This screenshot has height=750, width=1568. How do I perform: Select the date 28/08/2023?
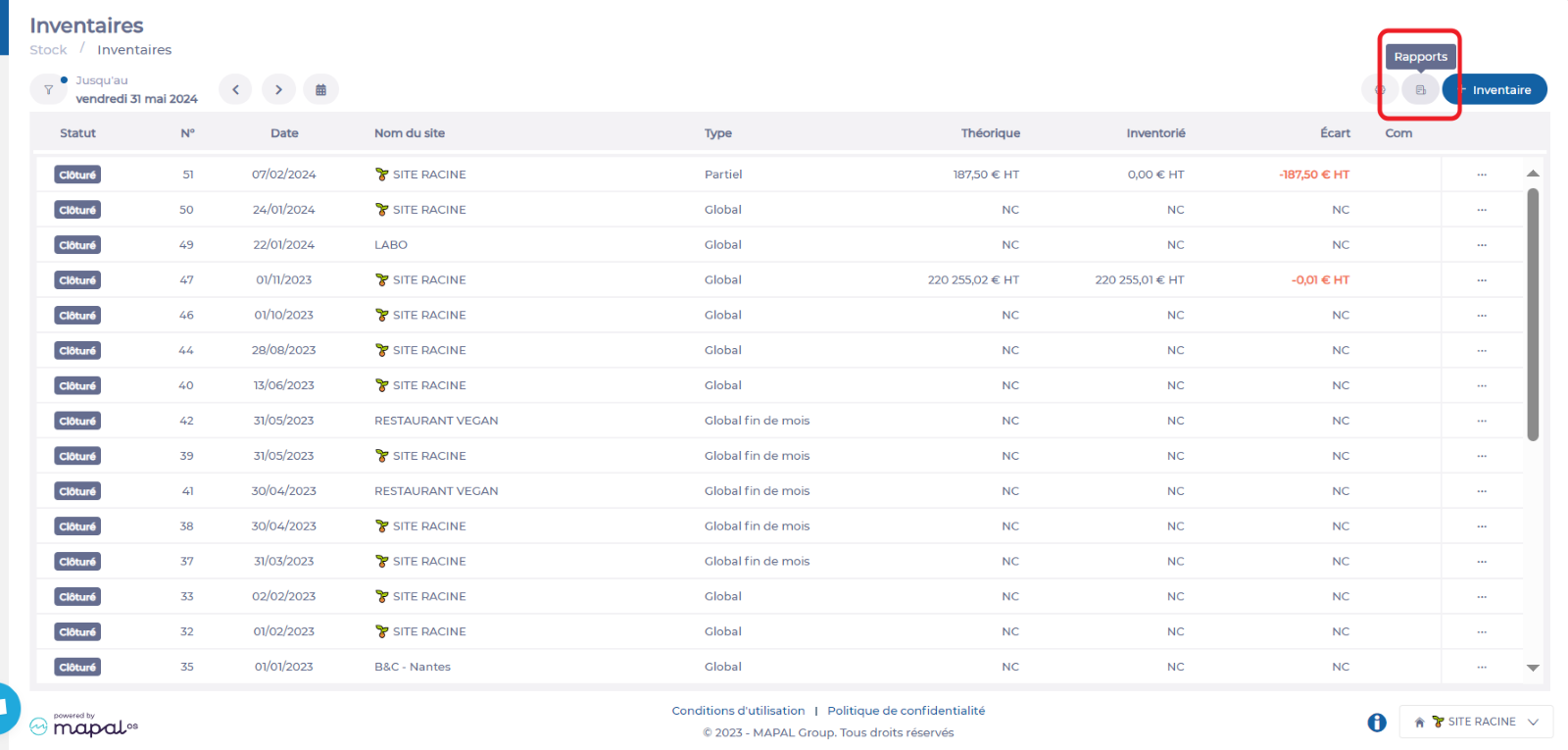284,350
